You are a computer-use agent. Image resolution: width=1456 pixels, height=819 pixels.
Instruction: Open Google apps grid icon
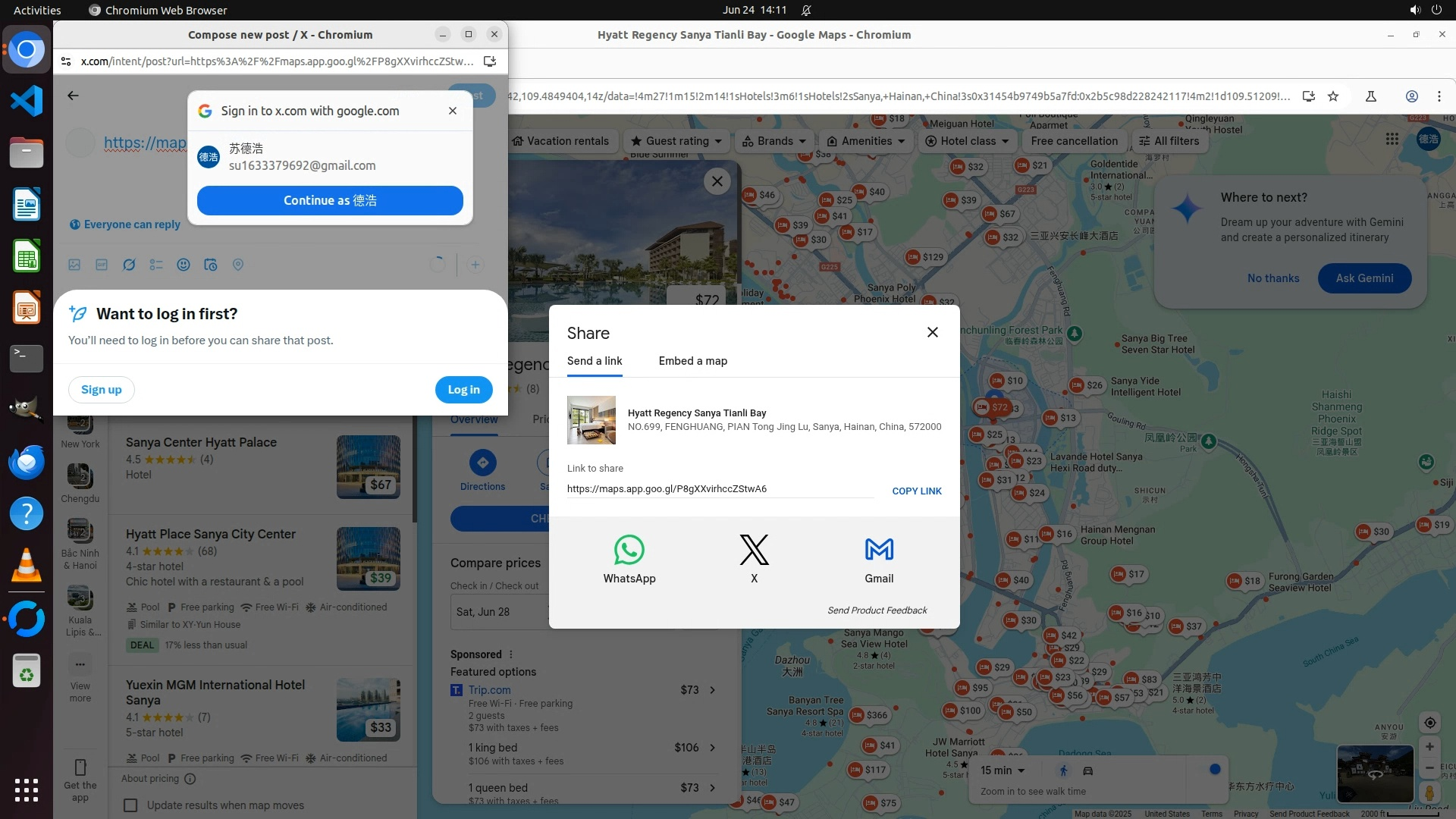click(1392, 140)
